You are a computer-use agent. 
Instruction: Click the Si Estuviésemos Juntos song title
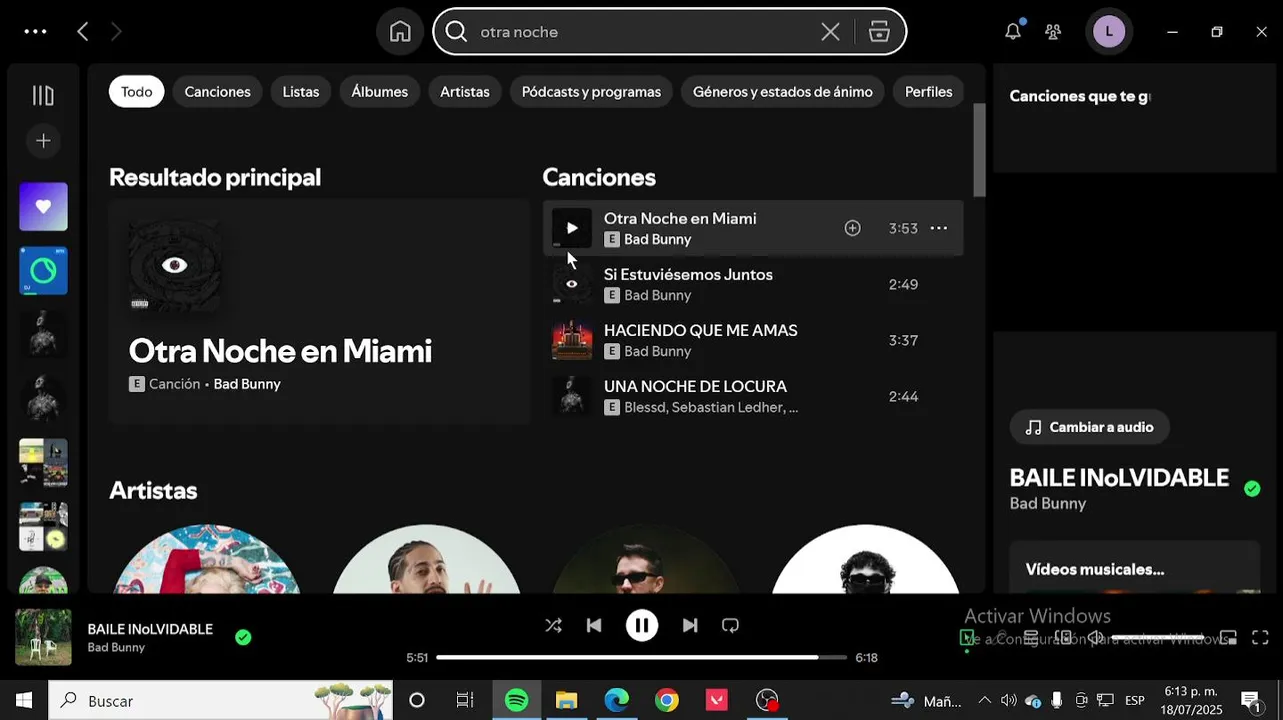click(688, 275)
